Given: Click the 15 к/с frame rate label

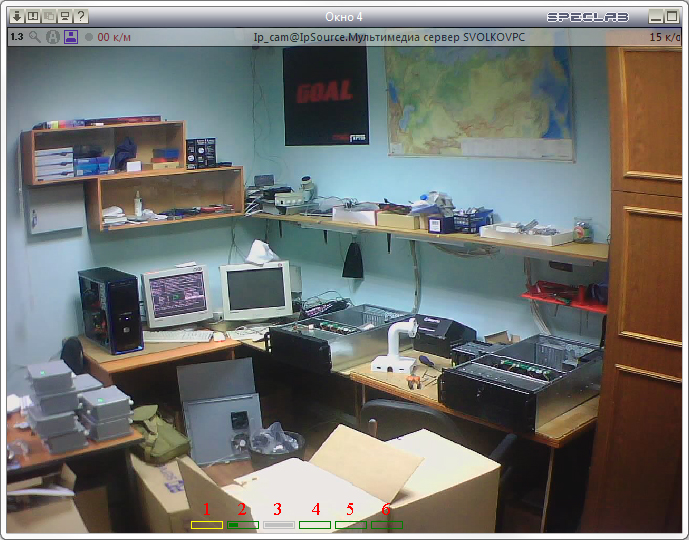Looking at the screenshot, I should 665,37.
